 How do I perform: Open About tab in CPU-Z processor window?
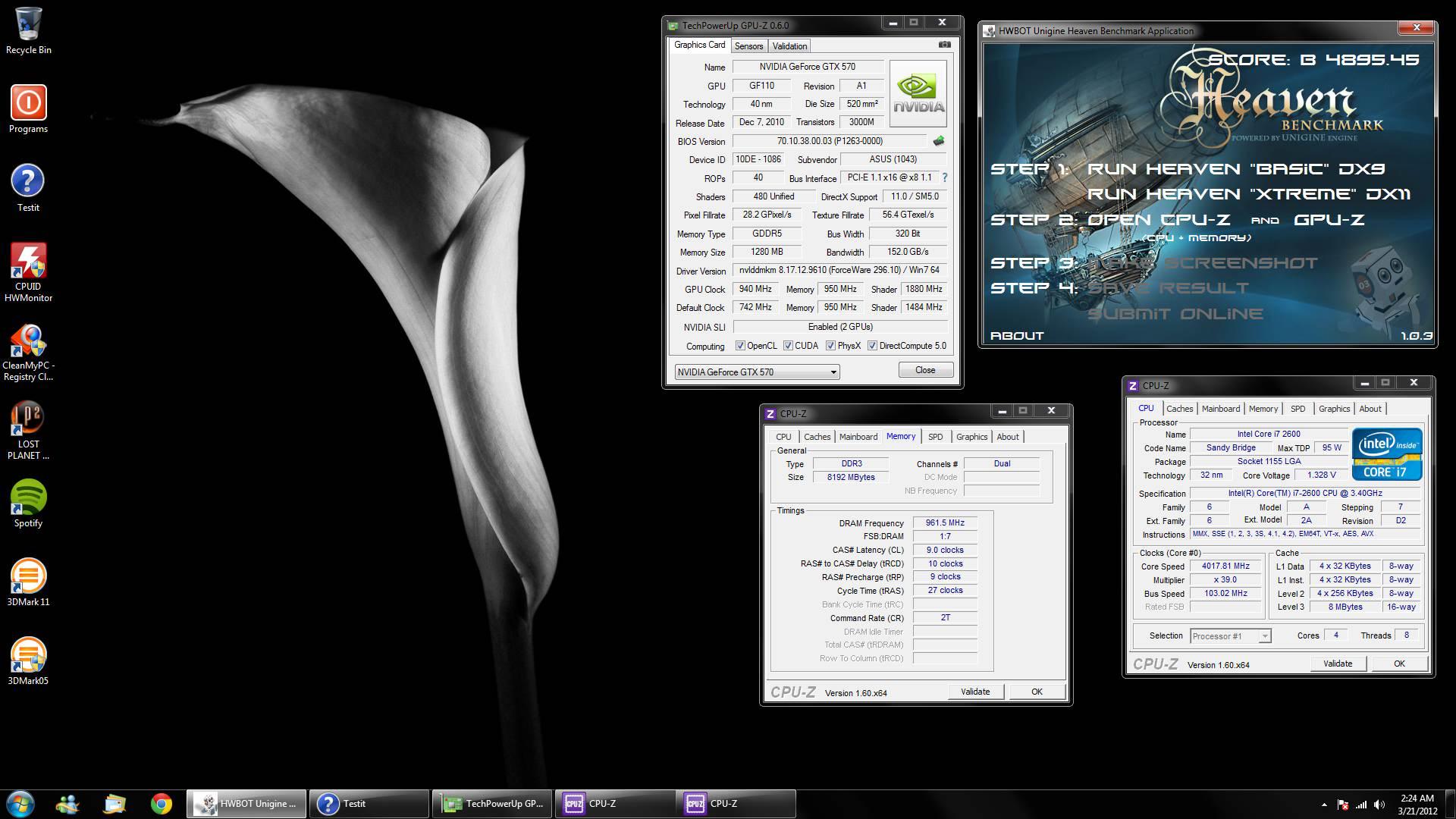pyautogui.click(x=1370, y=409)
